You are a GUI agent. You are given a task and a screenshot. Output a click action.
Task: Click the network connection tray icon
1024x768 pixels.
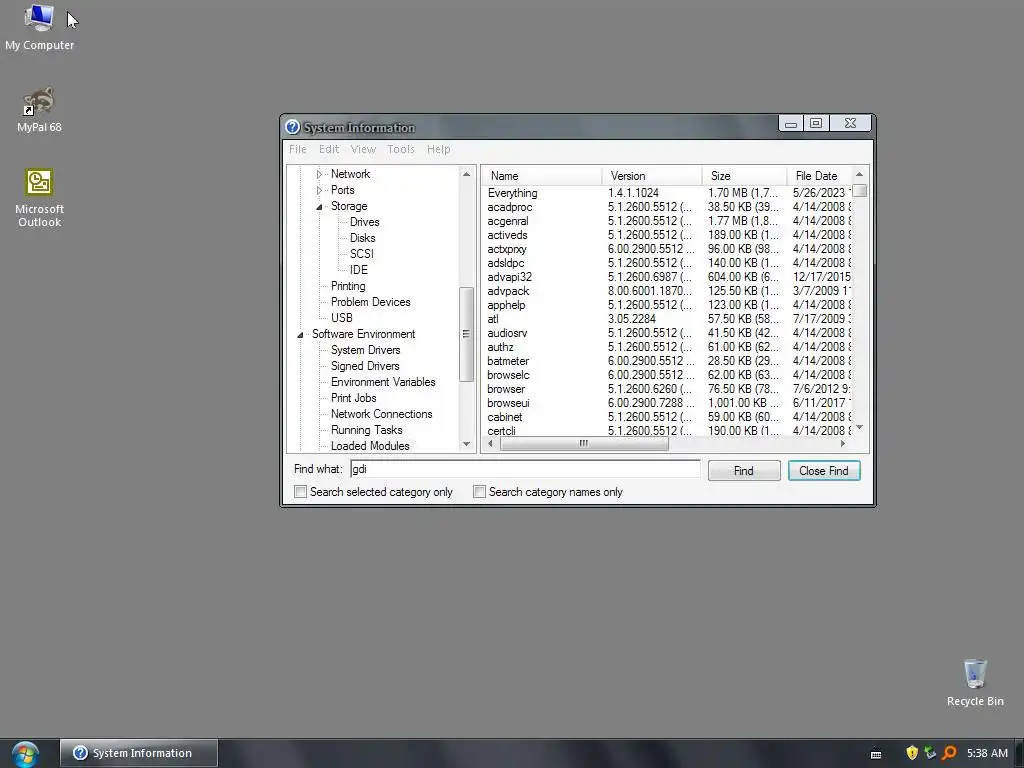930,753
